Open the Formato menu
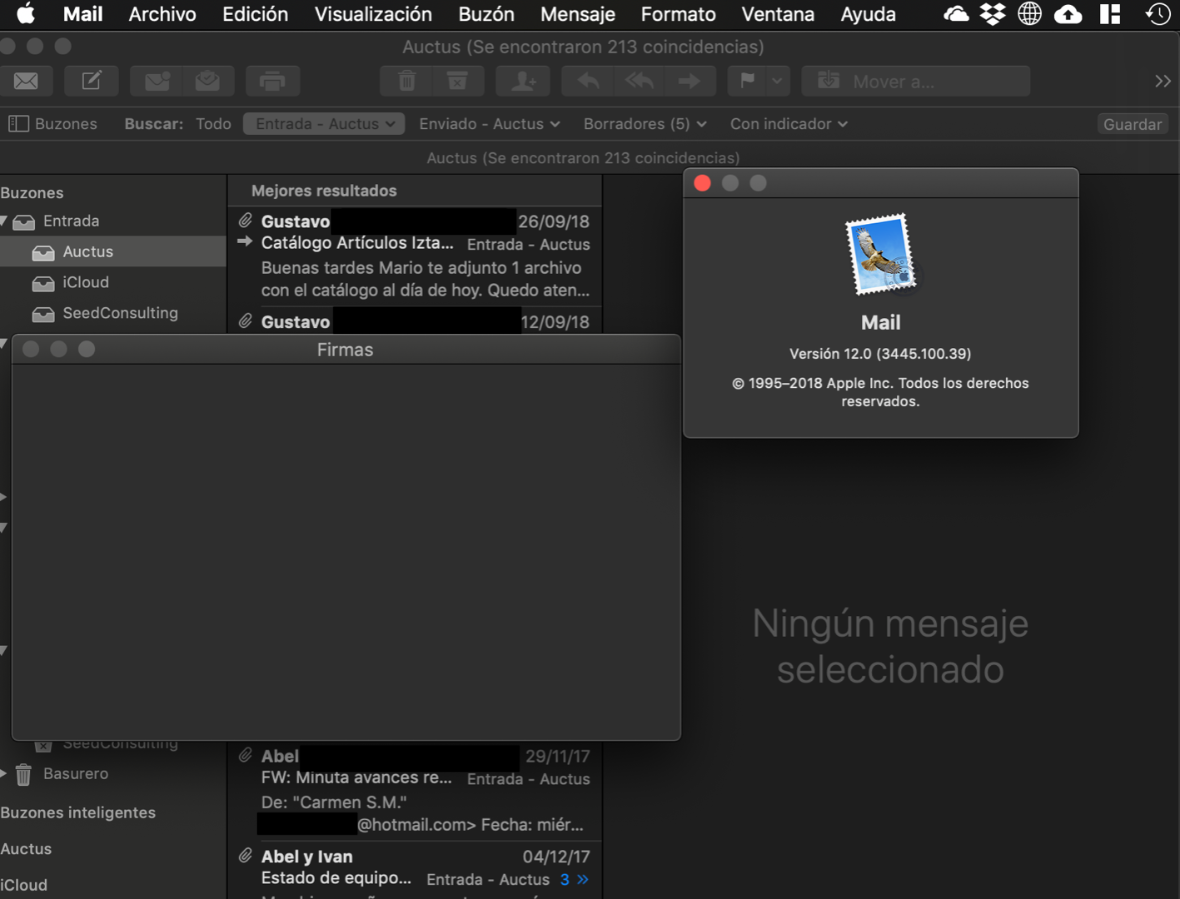Screen dimensions: 1180x899 click(678, 14)
